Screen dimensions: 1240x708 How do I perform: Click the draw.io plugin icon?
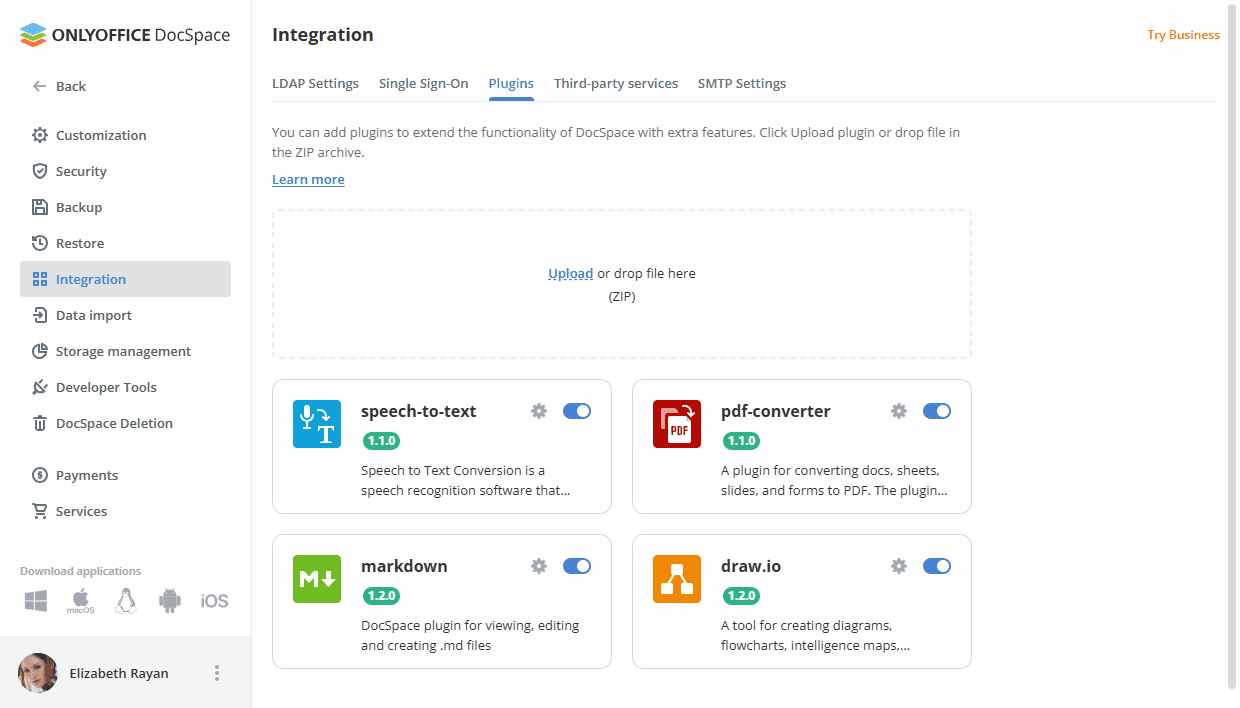pos(676,579)
